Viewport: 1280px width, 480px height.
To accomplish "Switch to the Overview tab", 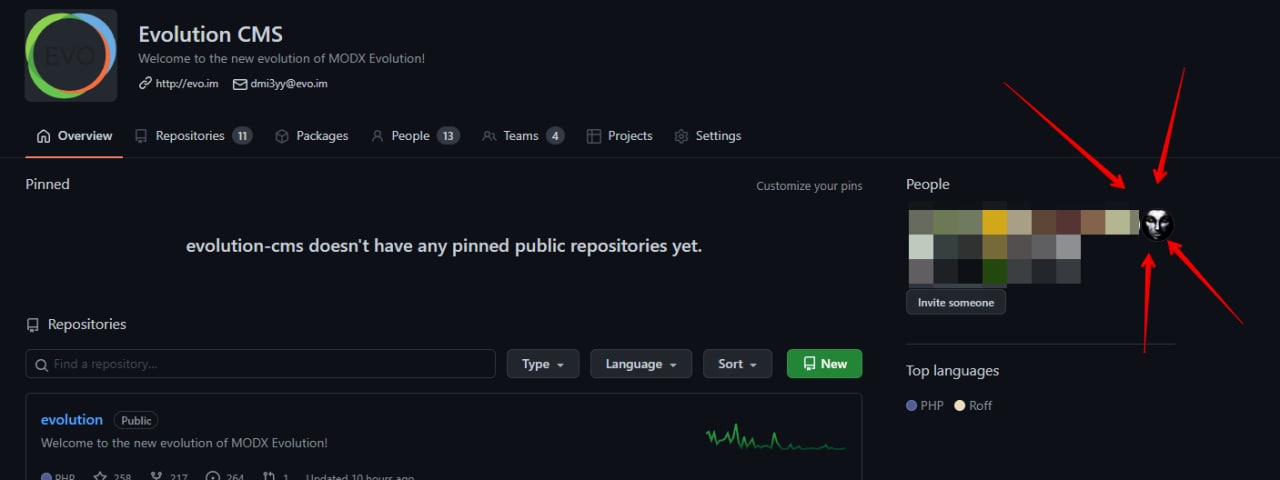I will click(74, 136).
